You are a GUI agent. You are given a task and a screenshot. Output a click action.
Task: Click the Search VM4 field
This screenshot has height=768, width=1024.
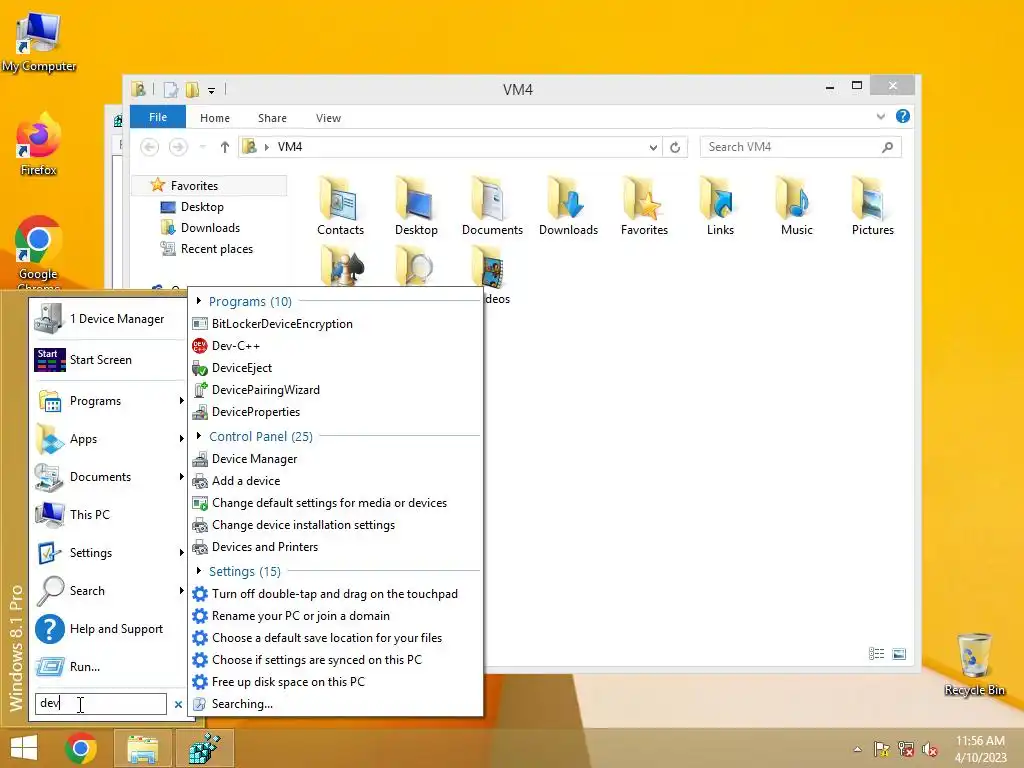(800, 147)
